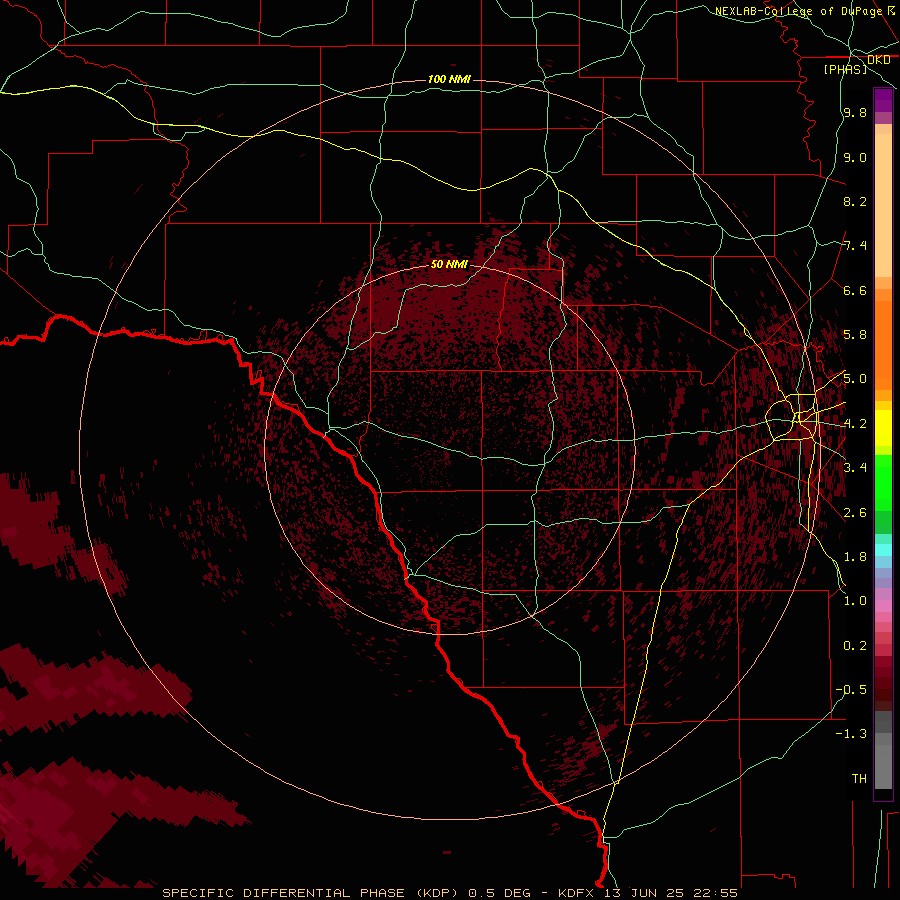This screenshot has height=900, width=900.
Task: Select the 1.0 value on color scale
Action: 855,601
